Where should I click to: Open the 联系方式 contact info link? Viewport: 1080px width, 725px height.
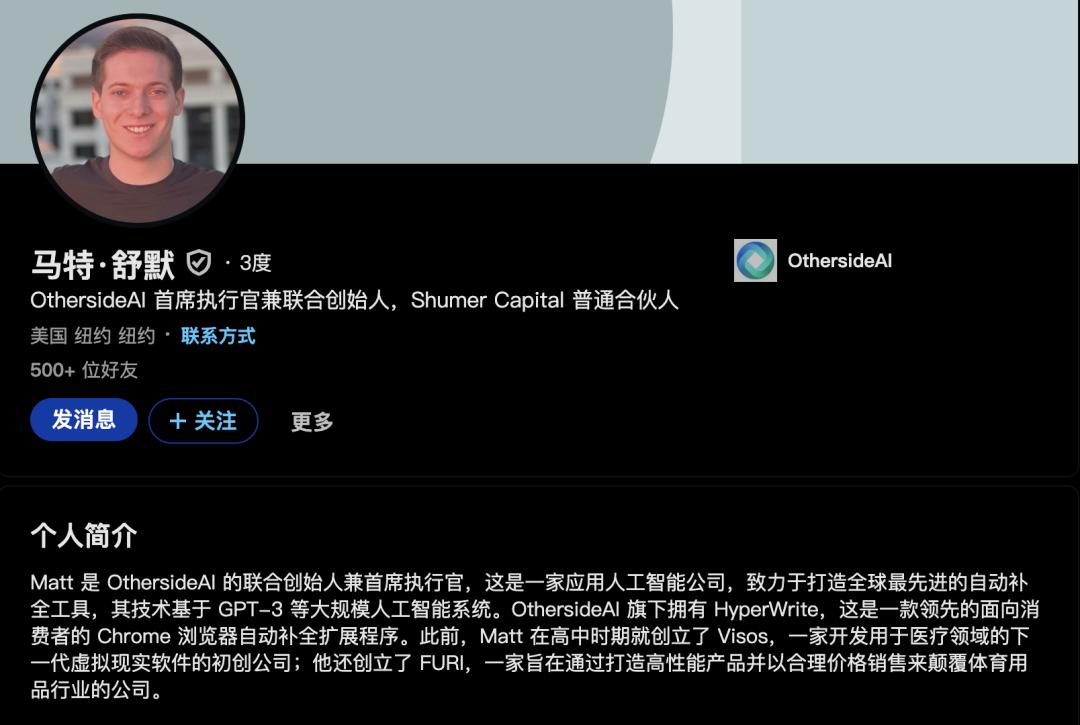[x=218, y=336]
